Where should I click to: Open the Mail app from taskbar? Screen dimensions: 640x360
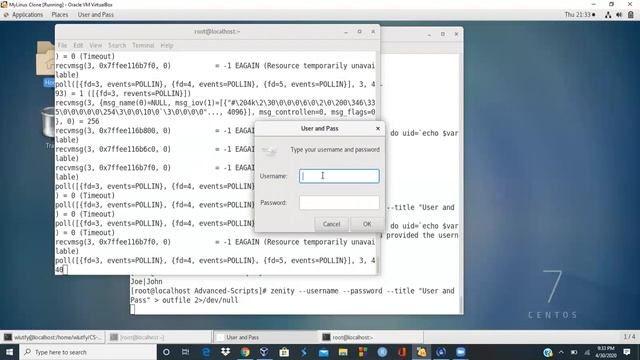(x=323, y=352)
